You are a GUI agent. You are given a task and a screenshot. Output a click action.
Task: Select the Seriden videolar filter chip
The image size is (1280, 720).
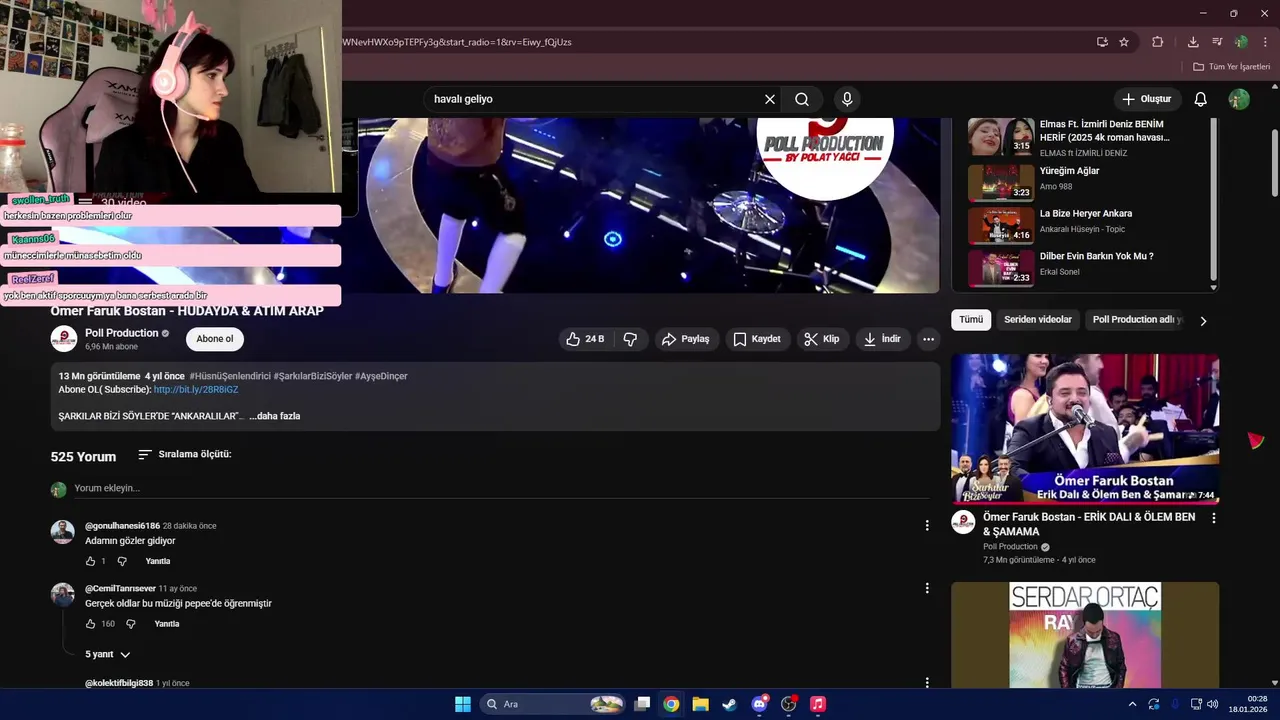click(1038, 320)
